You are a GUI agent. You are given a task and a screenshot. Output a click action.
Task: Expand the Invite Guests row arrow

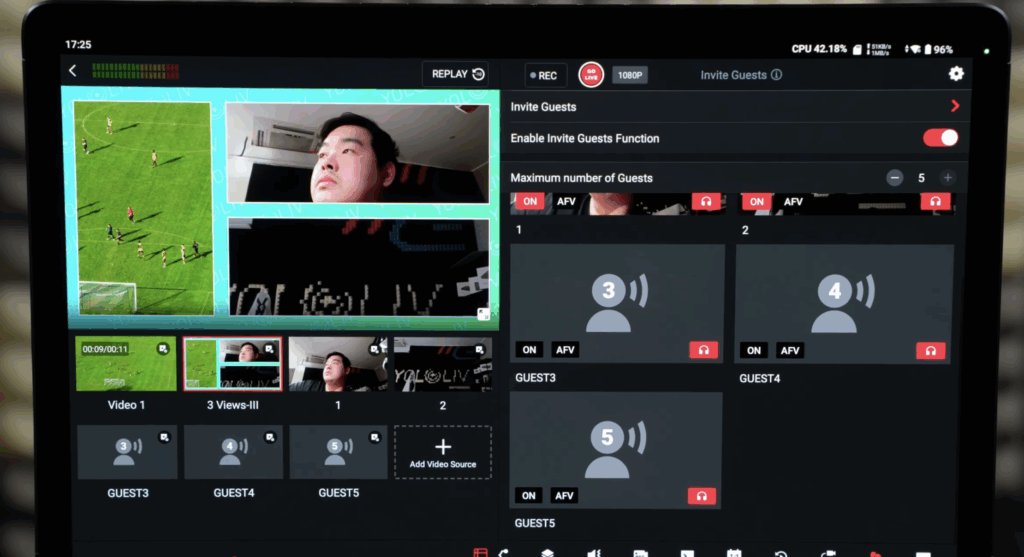tap(955, 106)
